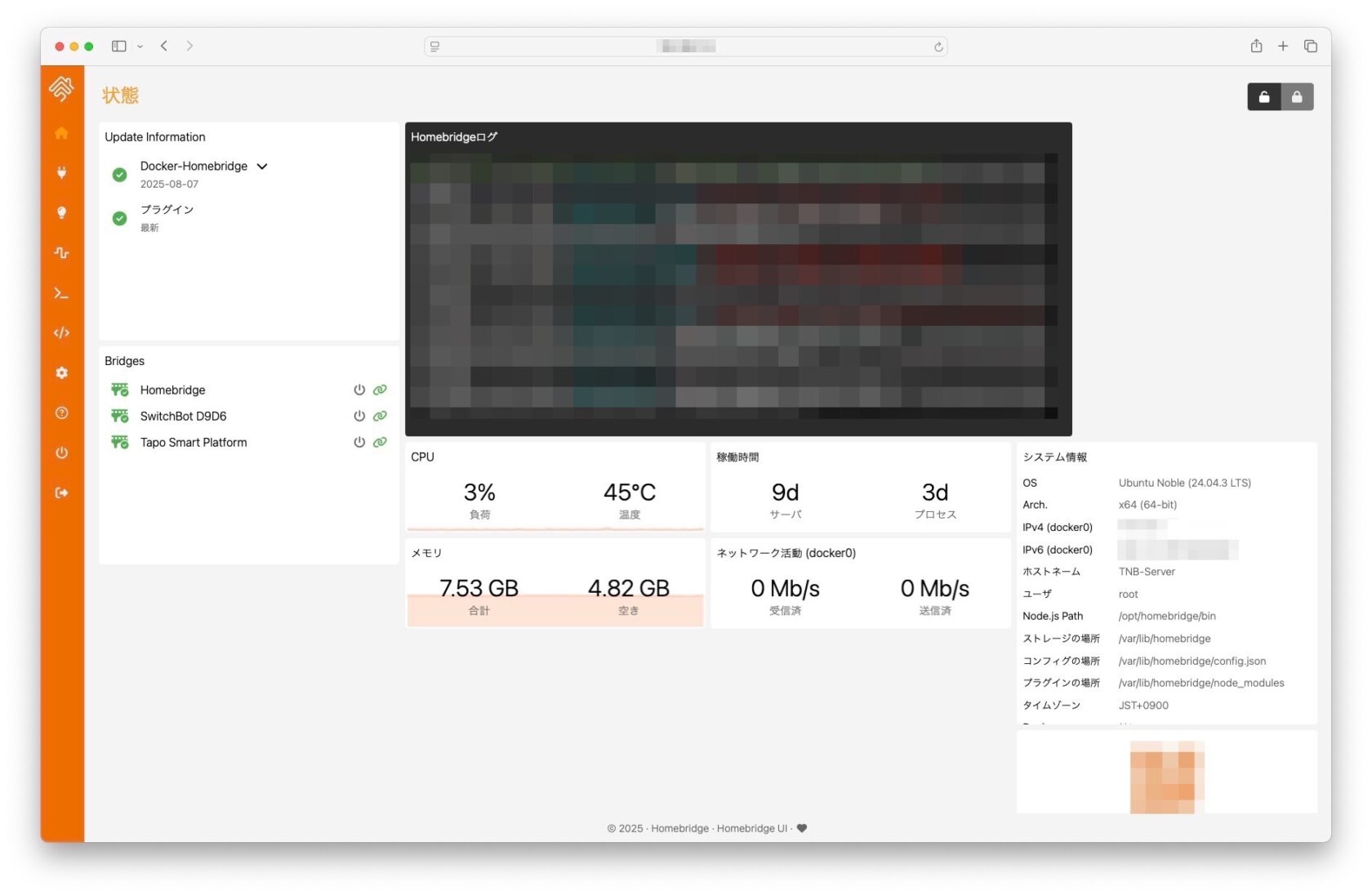Viewport: 1372px width, 896px height.
Task: Click the 7.53 GB total memory value
Action: point(479,588)
